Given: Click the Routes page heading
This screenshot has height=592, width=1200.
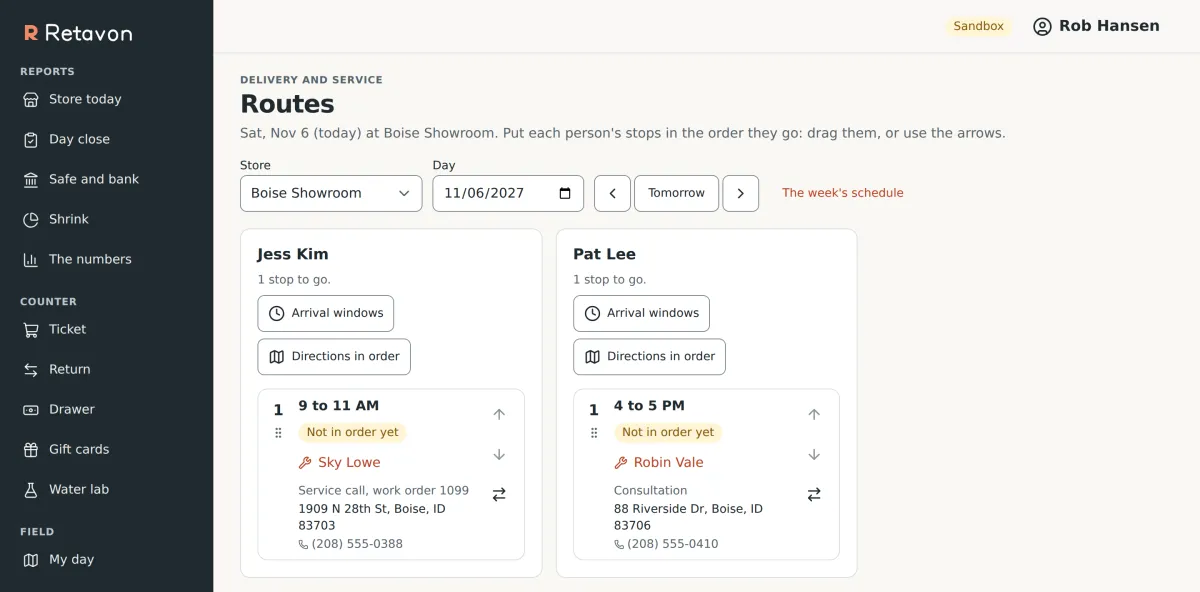Looking at the screenshot, I should [287, 104].
